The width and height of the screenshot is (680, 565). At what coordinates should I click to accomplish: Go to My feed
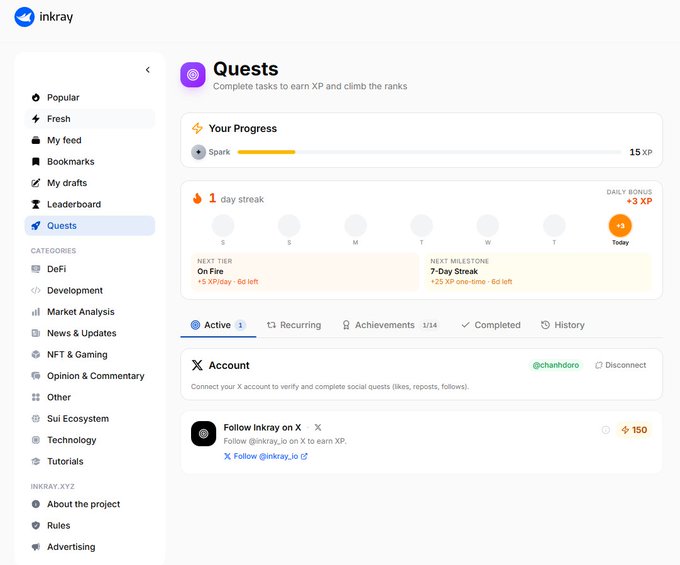[90, 140]
